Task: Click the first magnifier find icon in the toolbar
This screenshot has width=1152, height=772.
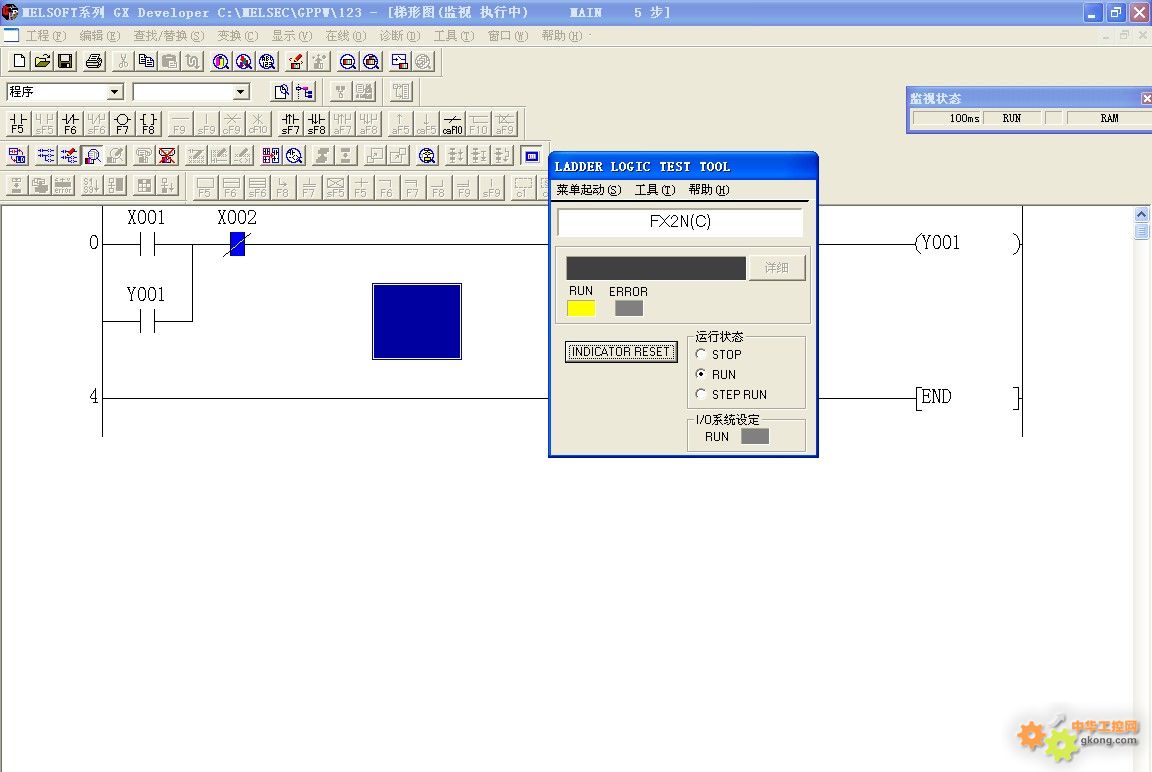Action: point(220,62)
